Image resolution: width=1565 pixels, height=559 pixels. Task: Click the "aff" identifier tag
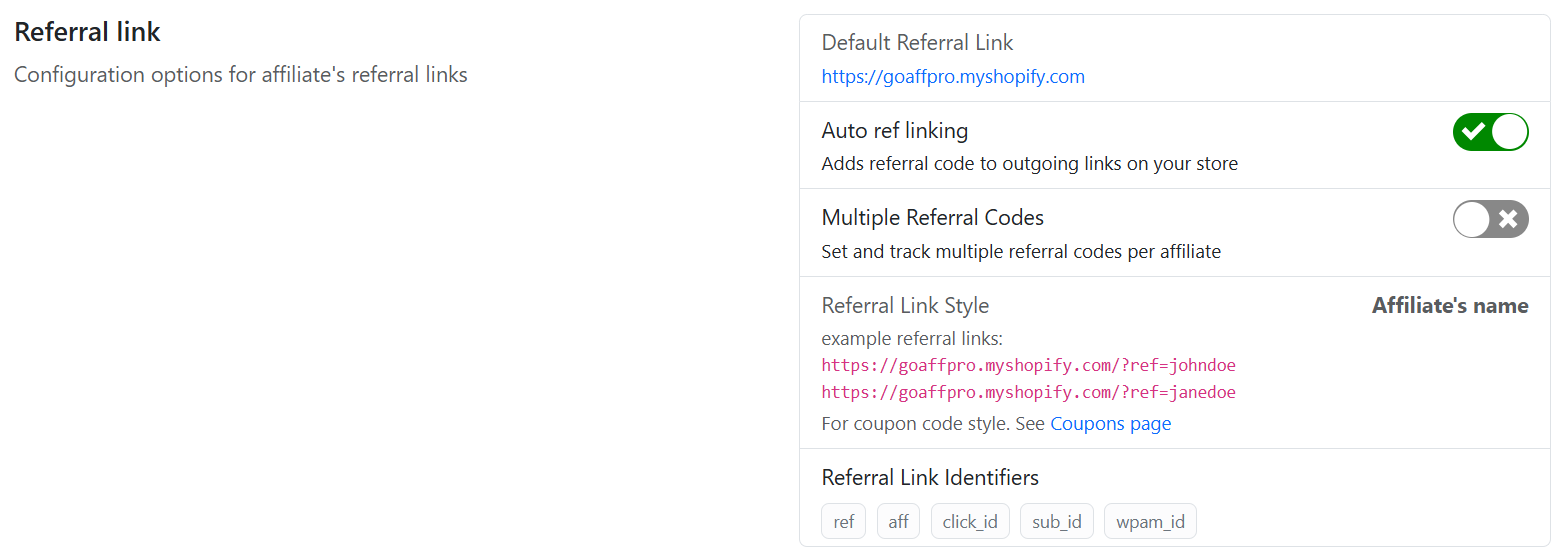pos(898,522)
